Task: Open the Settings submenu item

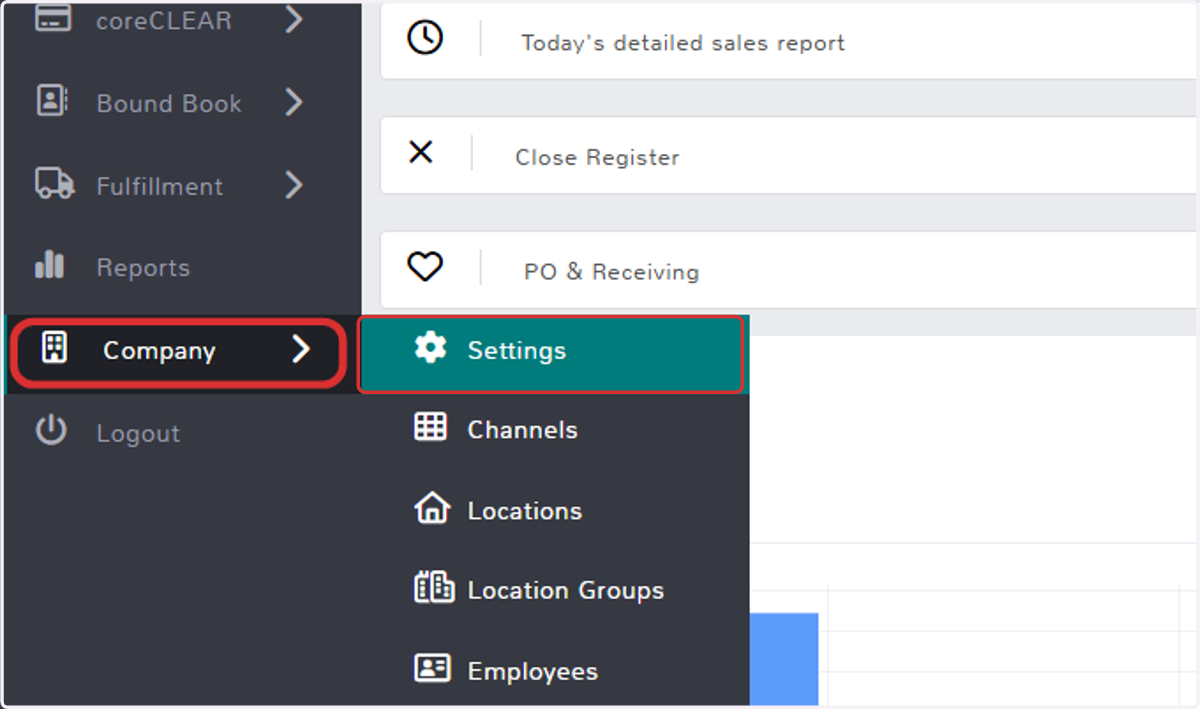Action: 552,354
